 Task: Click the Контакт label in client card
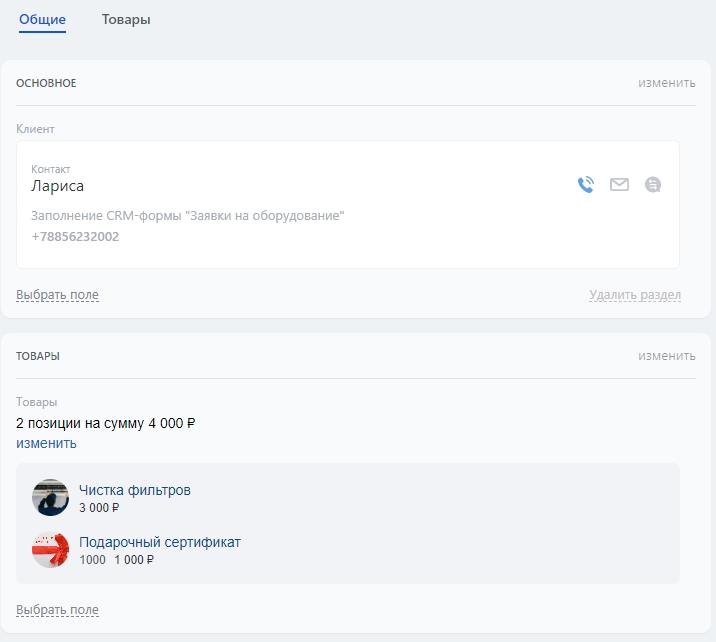(51, 169)
